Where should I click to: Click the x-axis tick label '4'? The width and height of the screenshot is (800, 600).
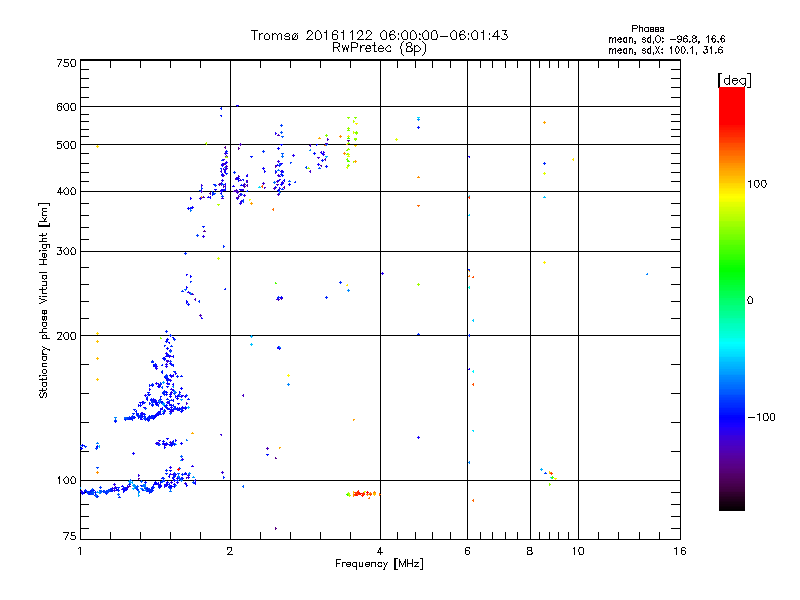click(380, 551)
